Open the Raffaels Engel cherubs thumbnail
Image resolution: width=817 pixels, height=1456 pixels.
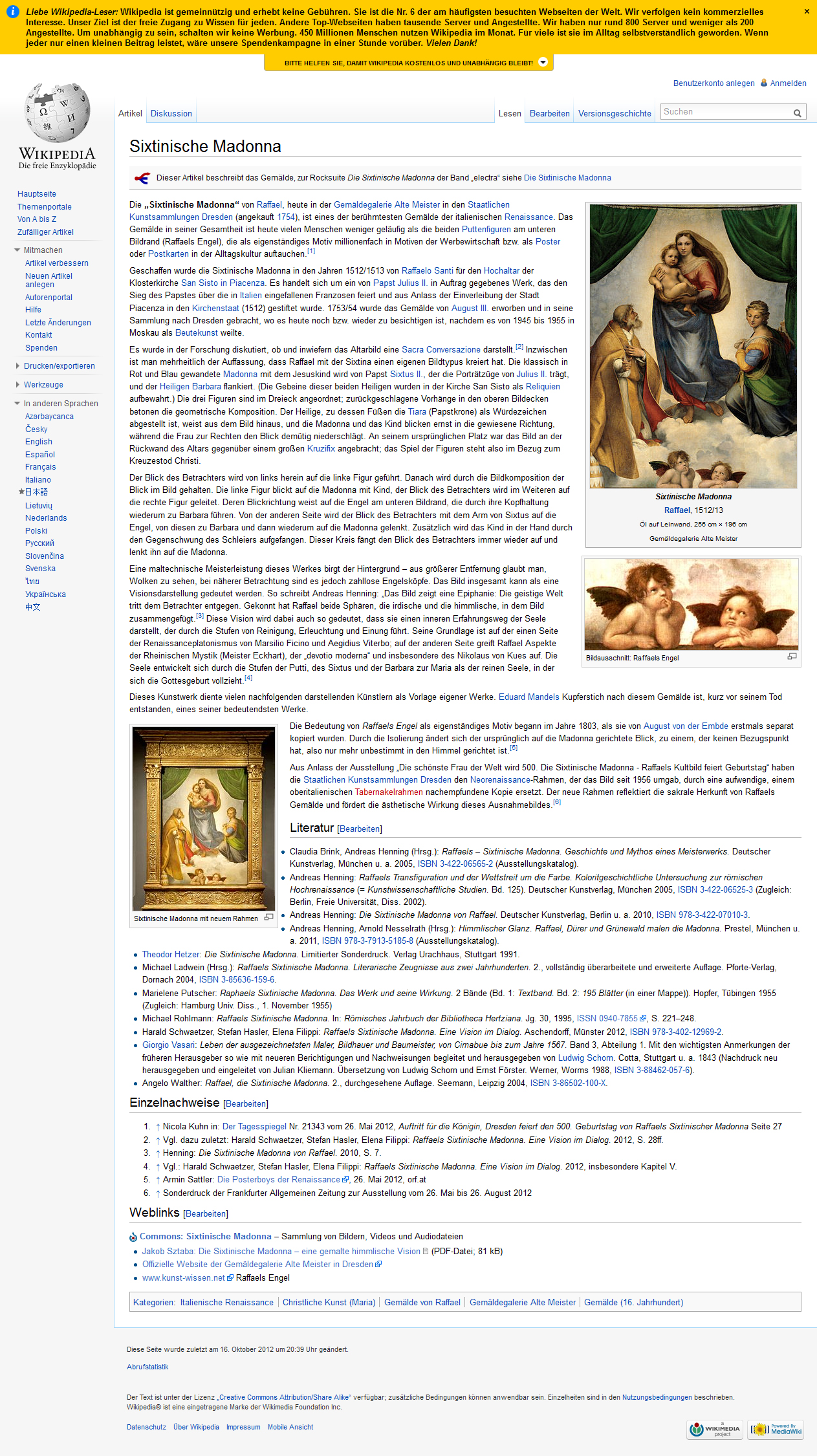coord(692,604)
